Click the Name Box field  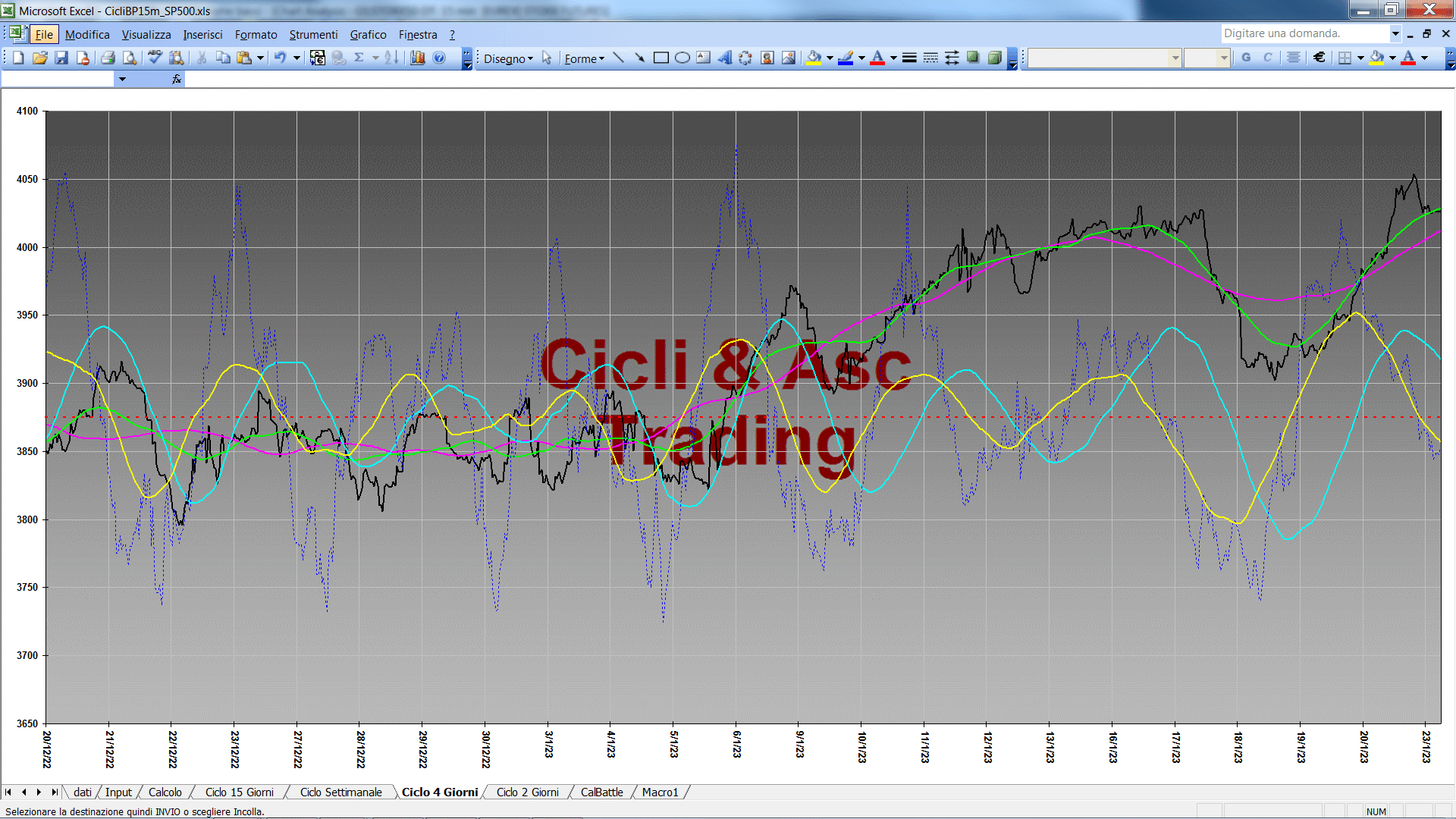tap(58, 79)
